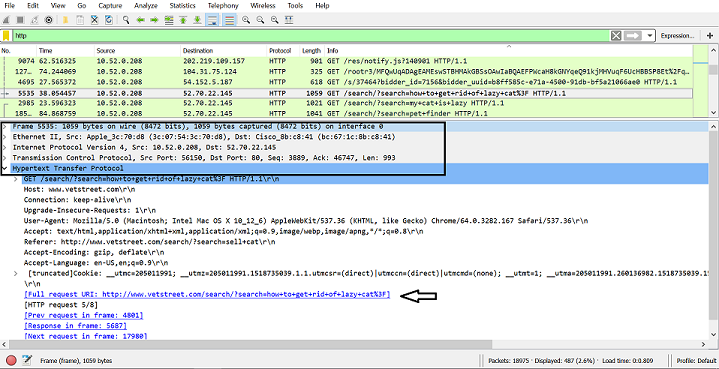Select packet 2985 my+cat+is+lazy search
The width and height of the screenshot is (719, 369).
(x=346, y=103)
